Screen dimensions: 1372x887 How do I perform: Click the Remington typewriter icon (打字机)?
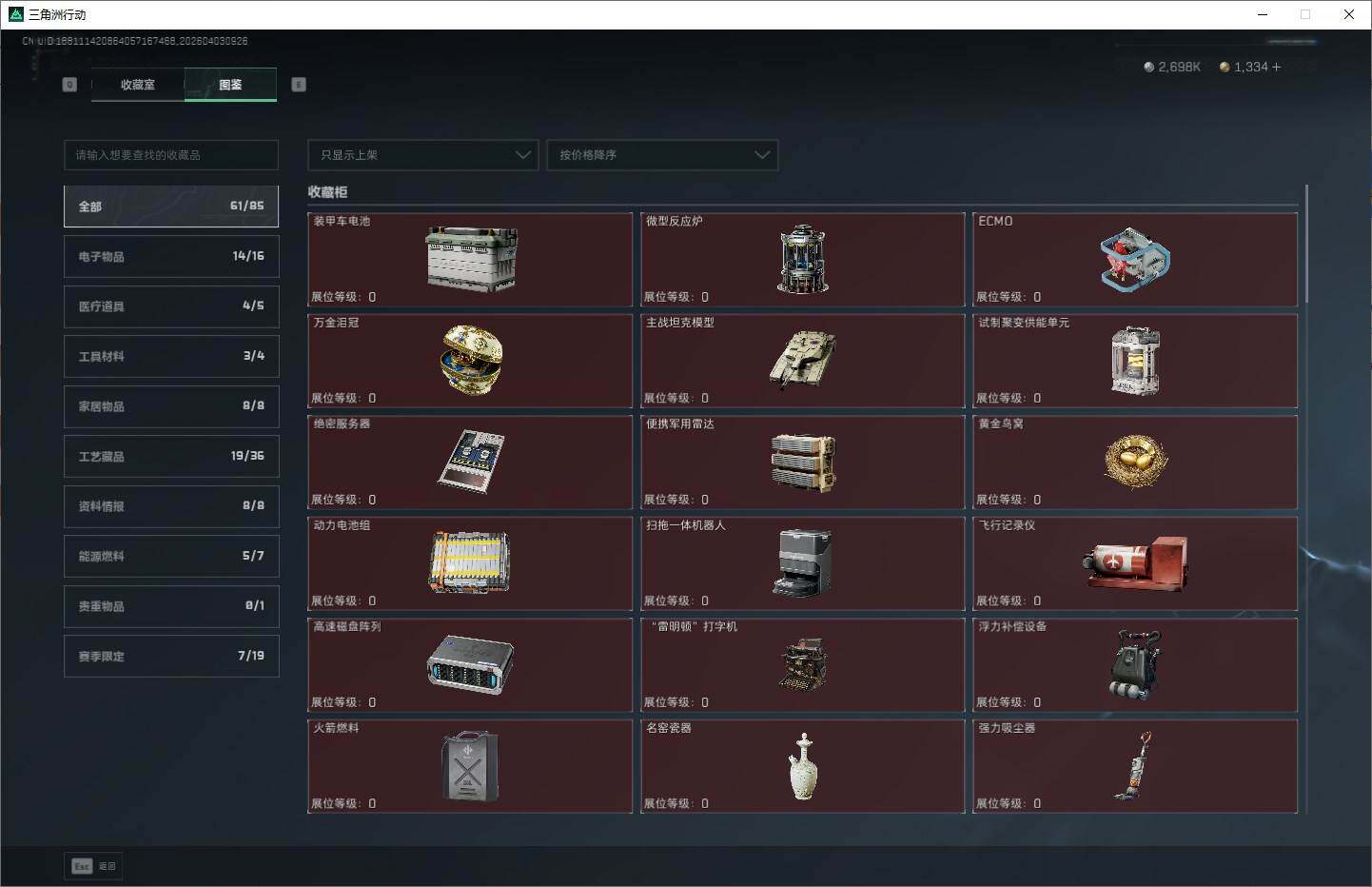[x=802, y=664]
